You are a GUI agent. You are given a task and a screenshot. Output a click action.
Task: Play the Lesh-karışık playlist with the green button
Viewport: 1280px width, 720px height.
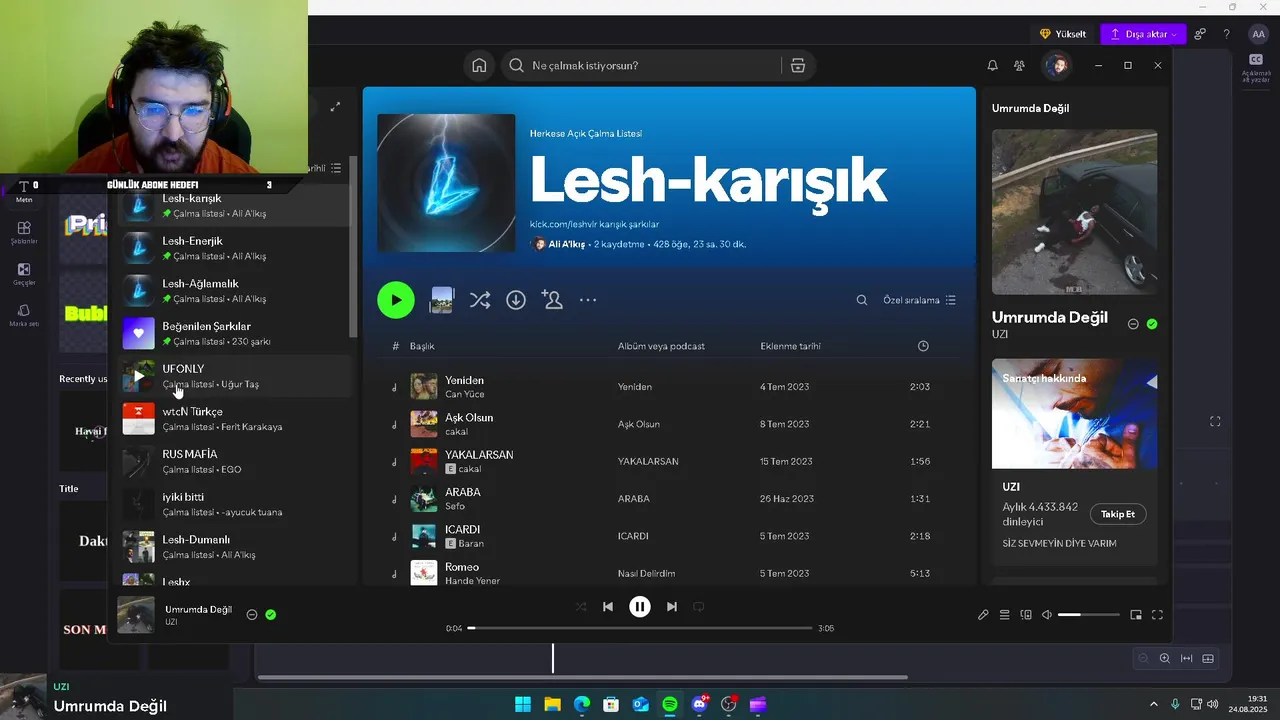pos(396,300)
